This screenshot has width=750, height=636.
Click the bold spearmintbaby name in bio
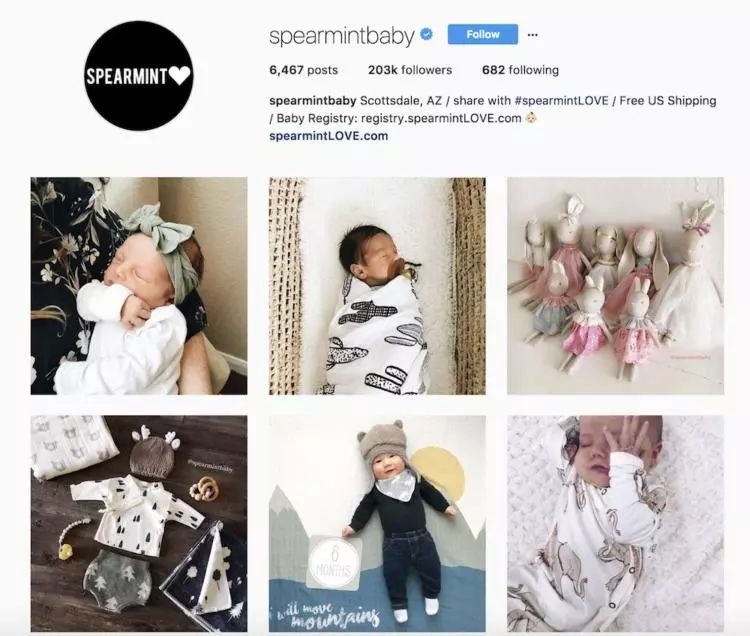312,101
